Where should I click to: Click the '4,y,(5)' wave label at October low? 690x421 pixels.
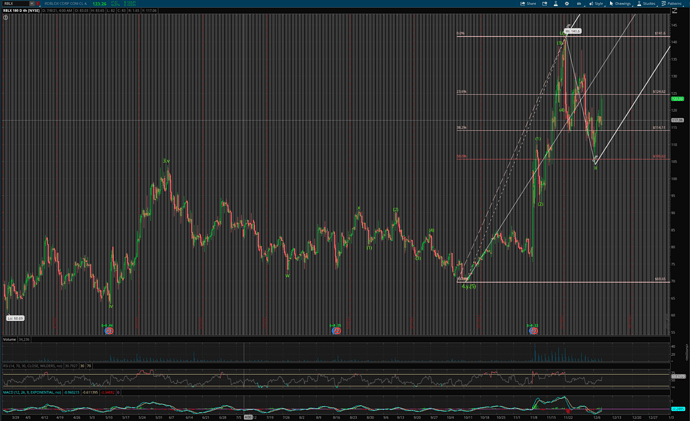(x=469, y=286)
